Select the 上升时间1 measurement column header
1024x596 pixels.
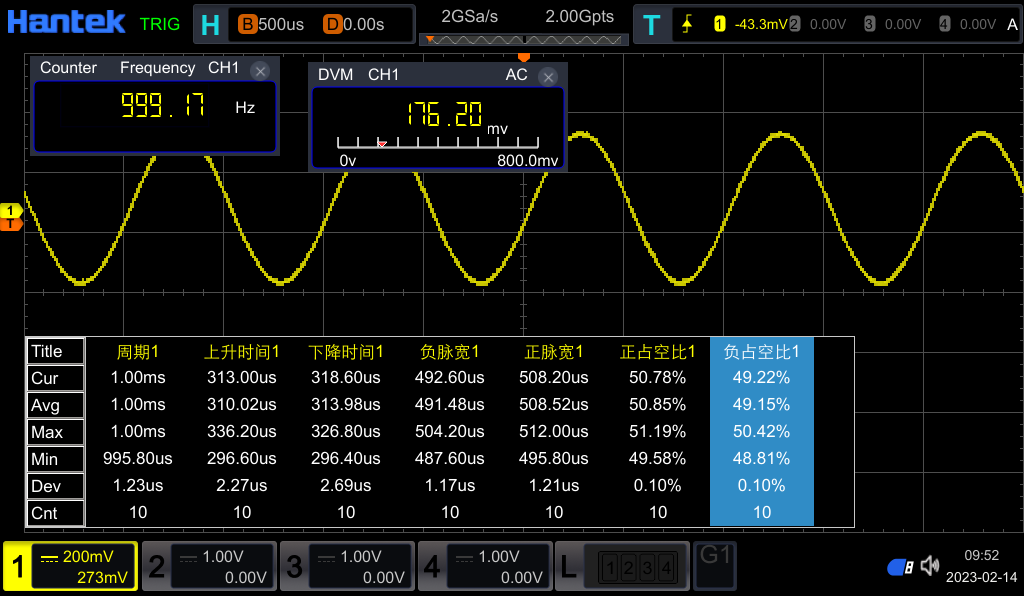tap(242, 352)
